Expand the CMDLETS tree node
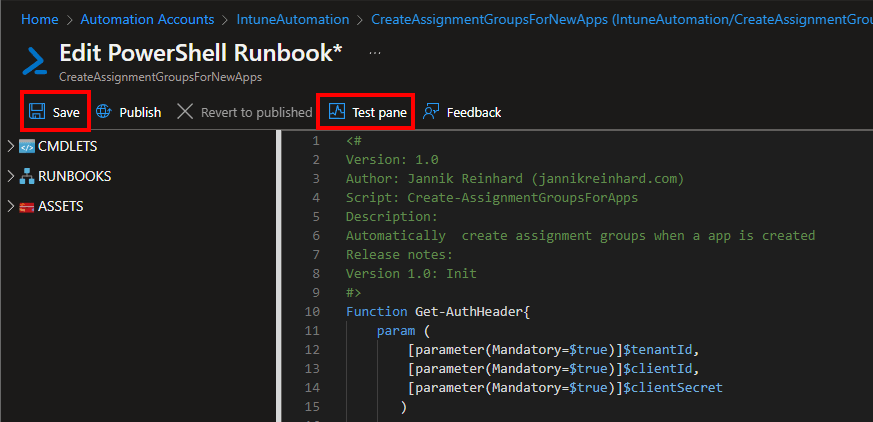 [x=10, y=147]
